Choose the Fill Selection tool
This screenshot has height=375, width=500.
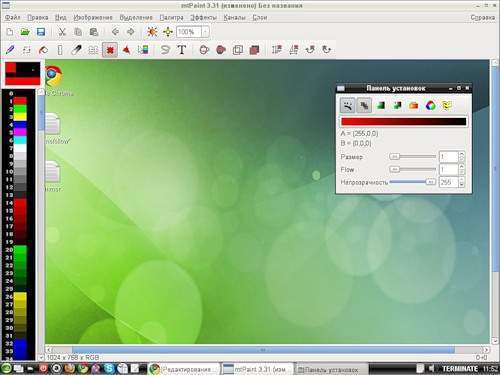(x=254, y=50)
